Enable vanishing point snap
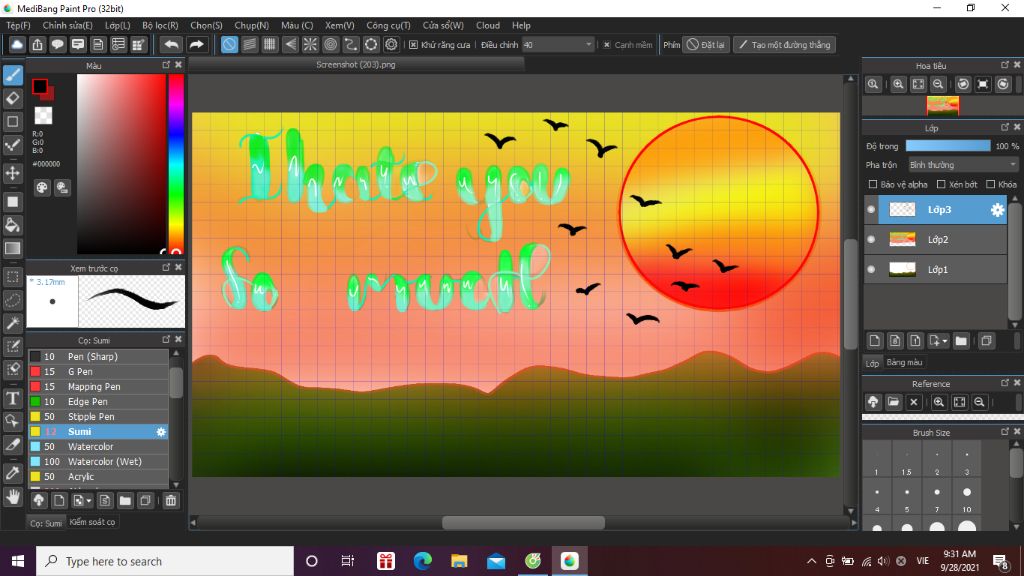The width and height of the screenshot is (1024, 576). pos(290,44)
